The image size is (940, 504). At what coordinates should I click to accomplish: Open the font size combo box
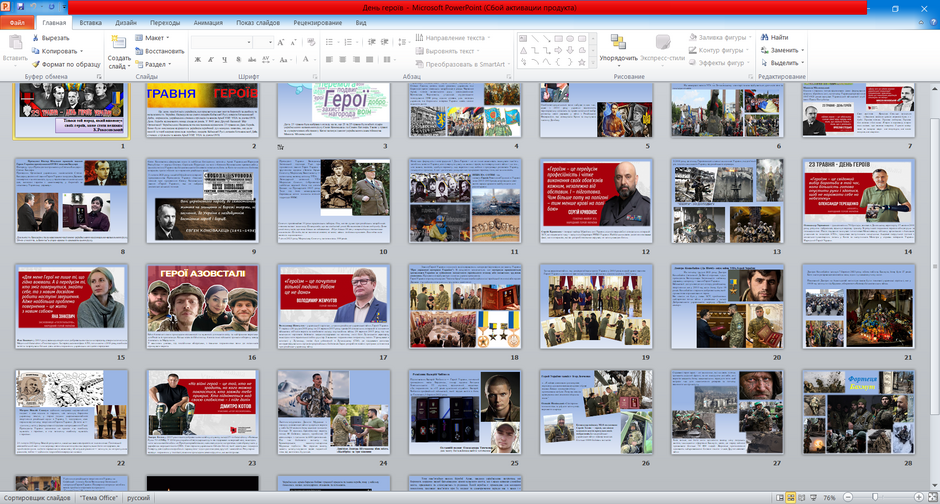tap(263, 42)
